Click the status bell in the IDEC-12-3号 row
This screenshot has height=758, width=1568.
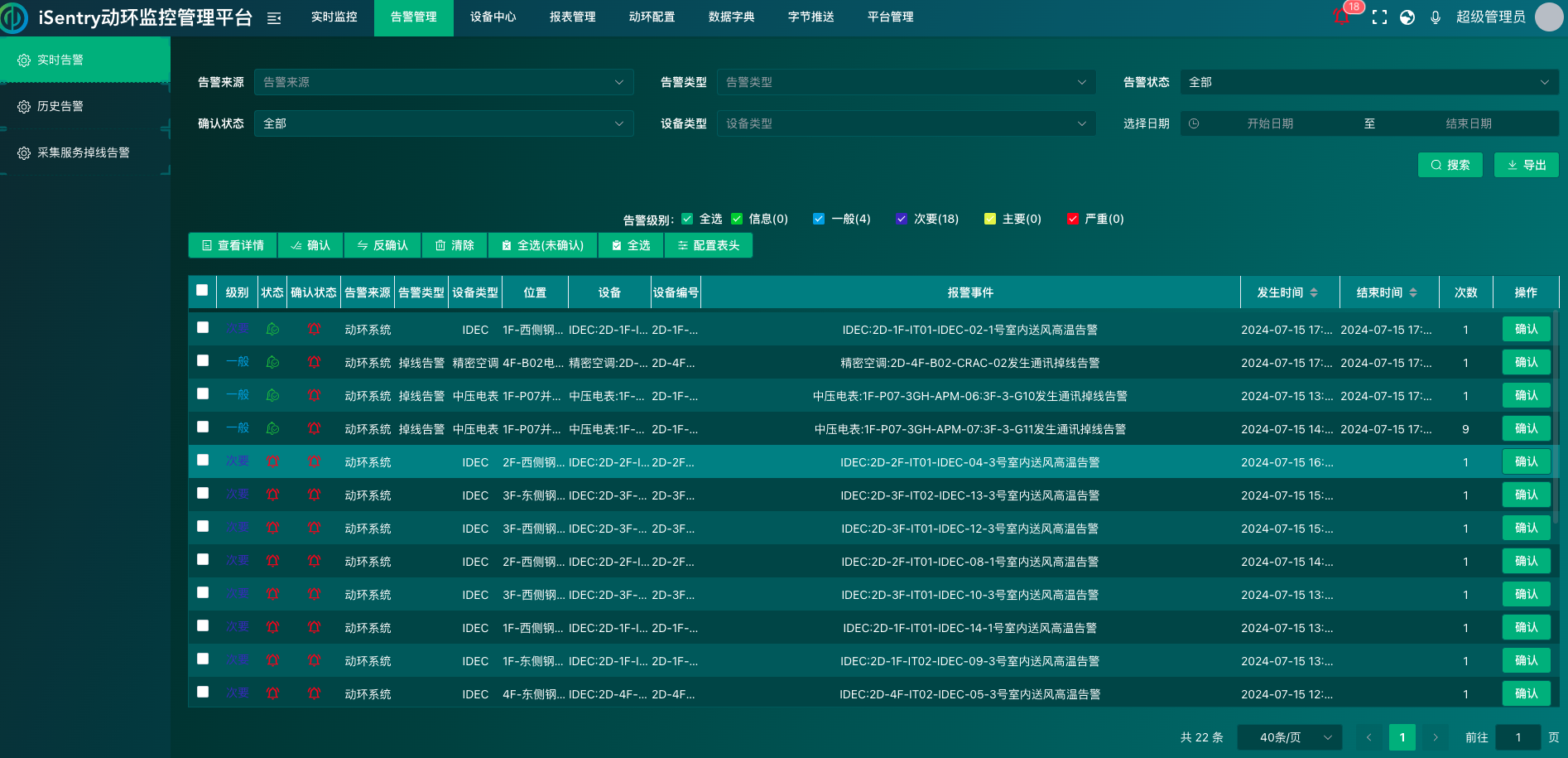coord(272,528)
